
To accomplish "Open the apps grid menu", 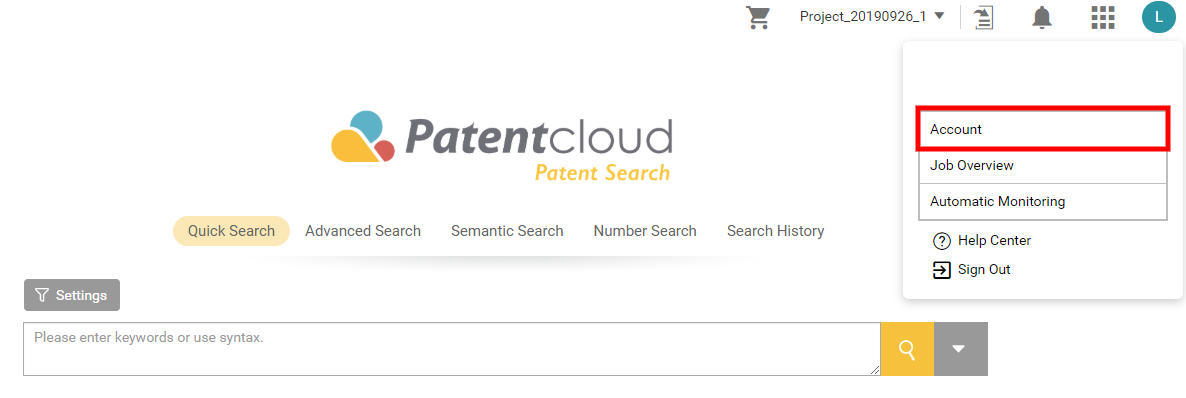I will [x=1103, y=17].
